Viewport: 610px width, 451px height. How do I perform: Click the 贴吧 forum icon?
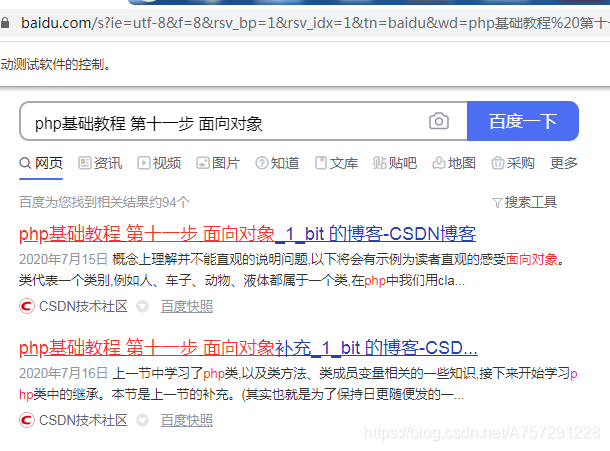coord(380,163)
